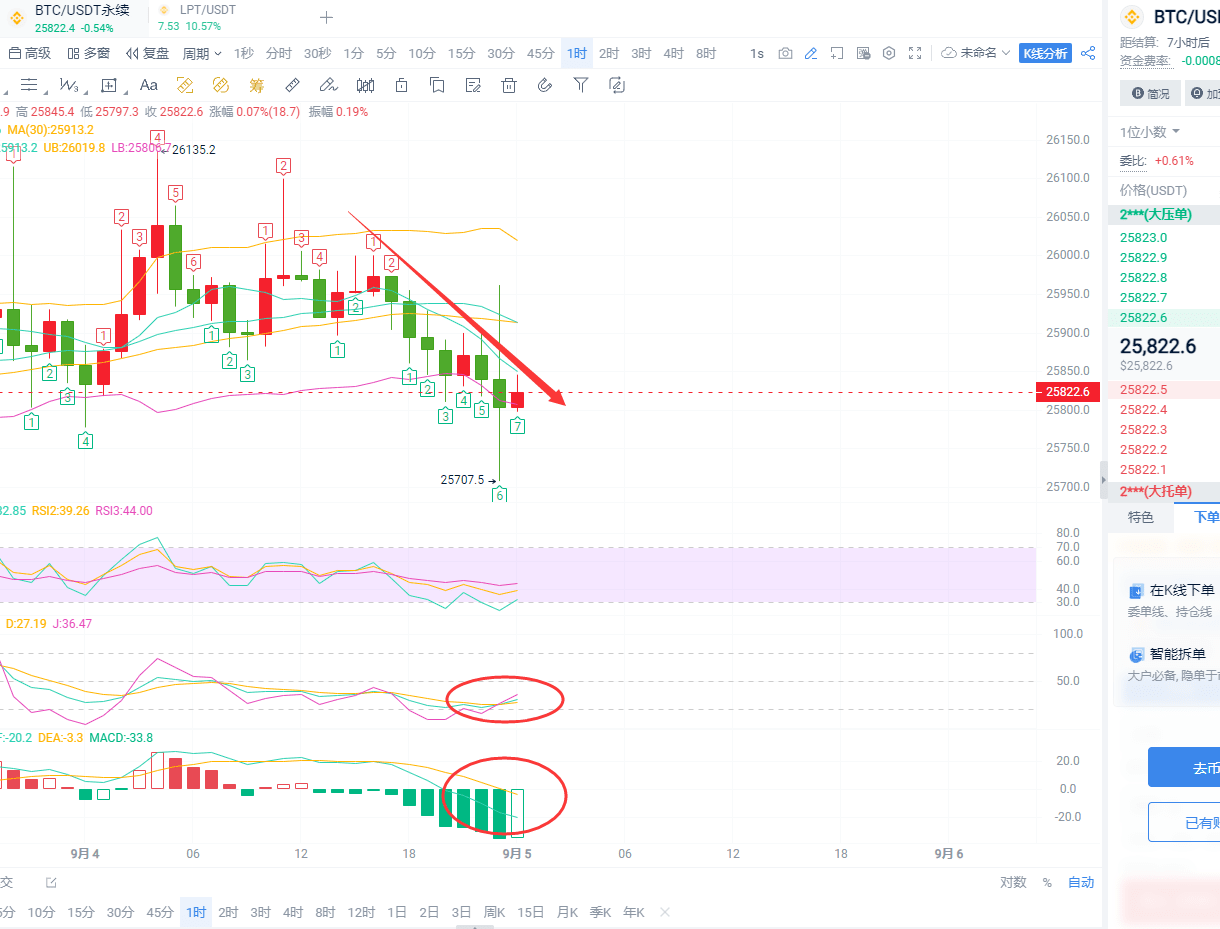Click the magnet snap icon

545,85
